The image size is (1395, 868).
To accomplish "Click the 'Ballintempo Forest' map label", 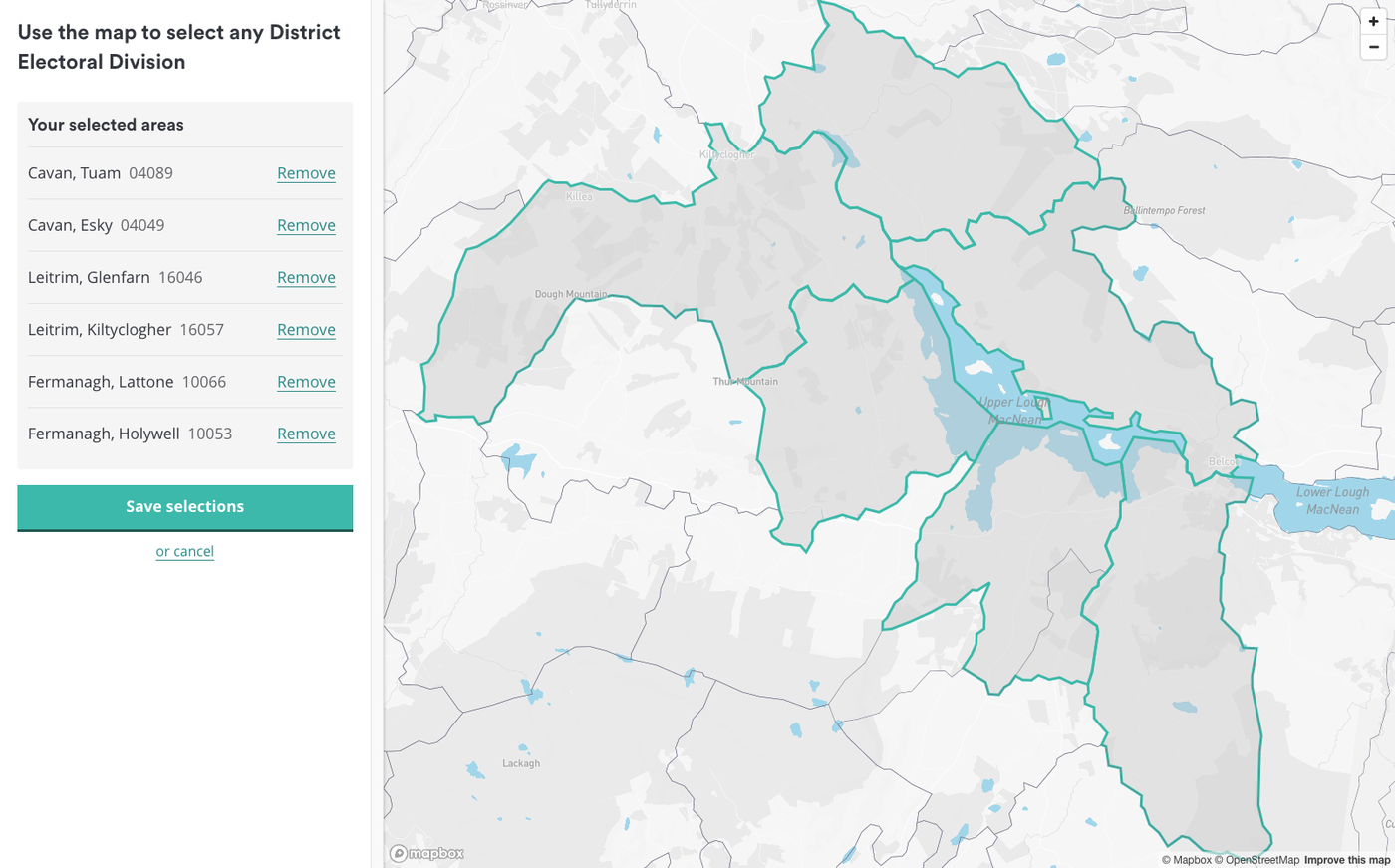I will 1165,210.
